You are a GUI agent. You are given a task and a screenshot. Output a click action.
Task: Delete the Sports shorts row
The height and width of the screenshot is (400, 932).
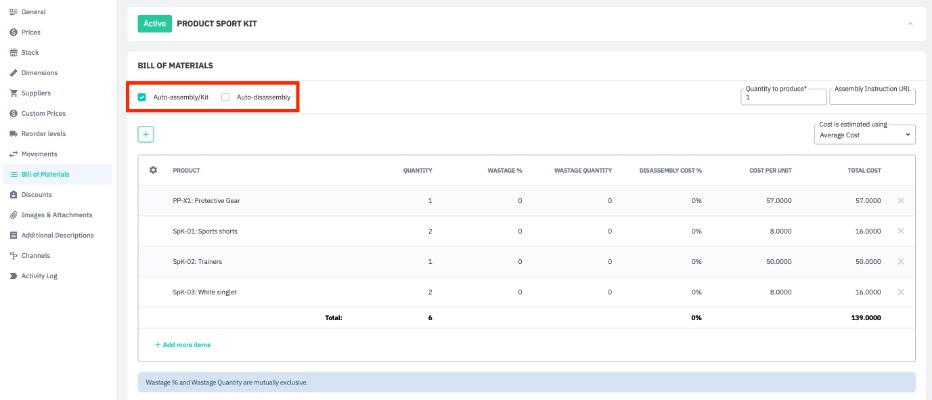pos(900,231)
